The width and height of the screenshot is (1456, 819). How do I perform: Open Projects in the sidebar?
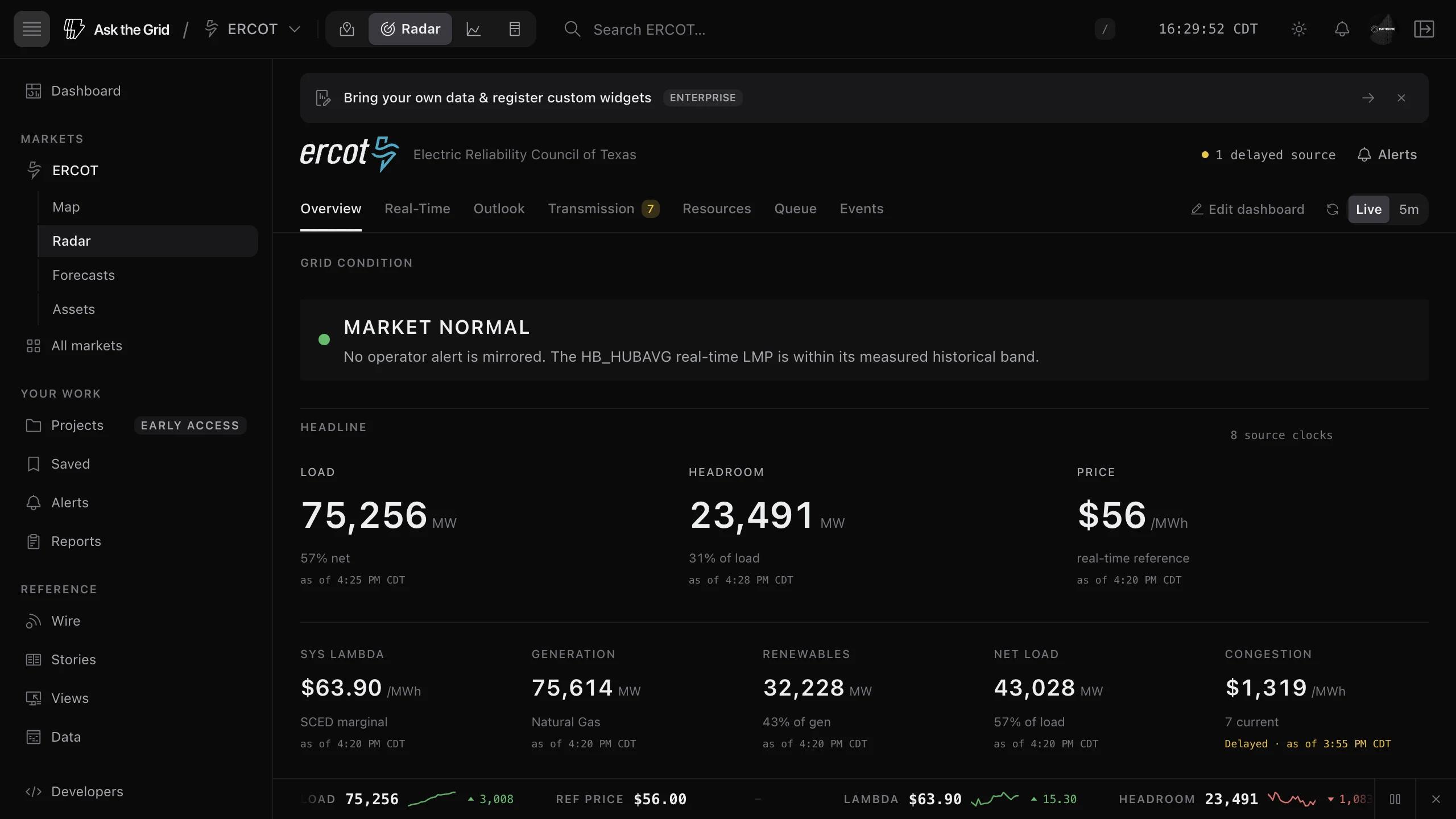[x=136, y=425]
